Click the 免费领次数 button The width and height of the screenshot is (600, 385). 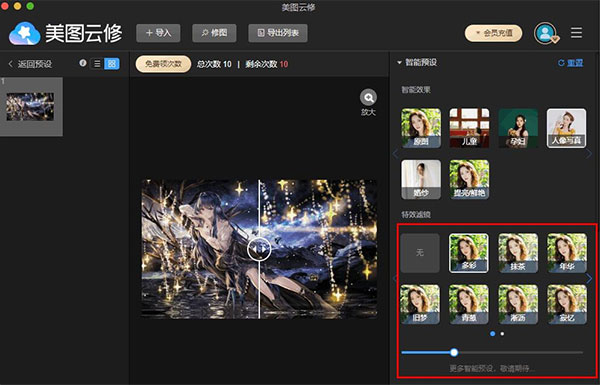(163, 64)
